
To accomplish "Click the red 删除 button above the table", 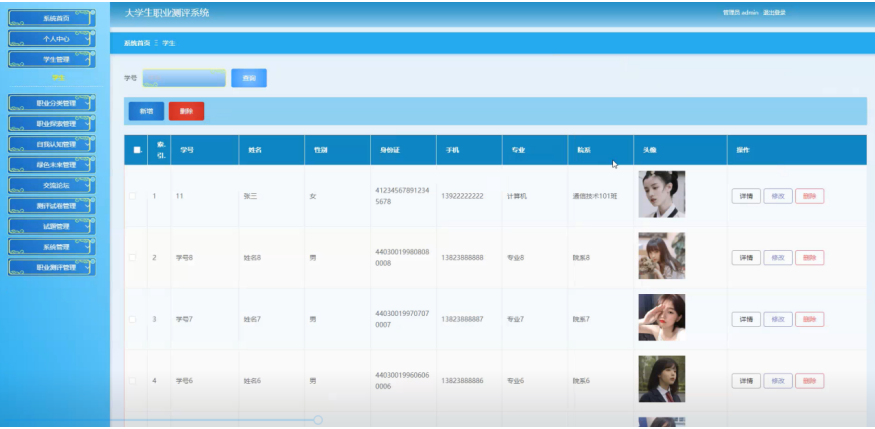I will (186, 111).
